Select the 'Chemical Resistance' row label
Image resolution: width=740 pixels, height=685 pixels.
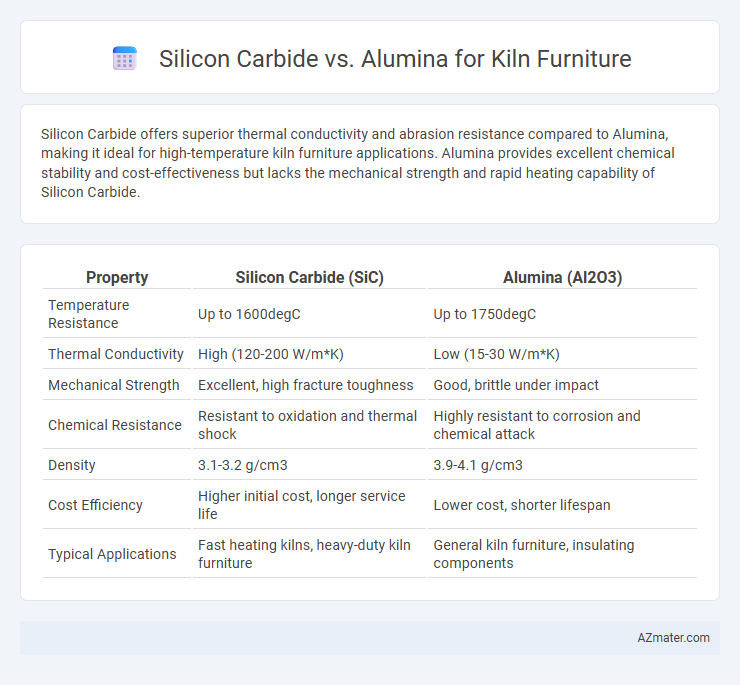point(115,425)
